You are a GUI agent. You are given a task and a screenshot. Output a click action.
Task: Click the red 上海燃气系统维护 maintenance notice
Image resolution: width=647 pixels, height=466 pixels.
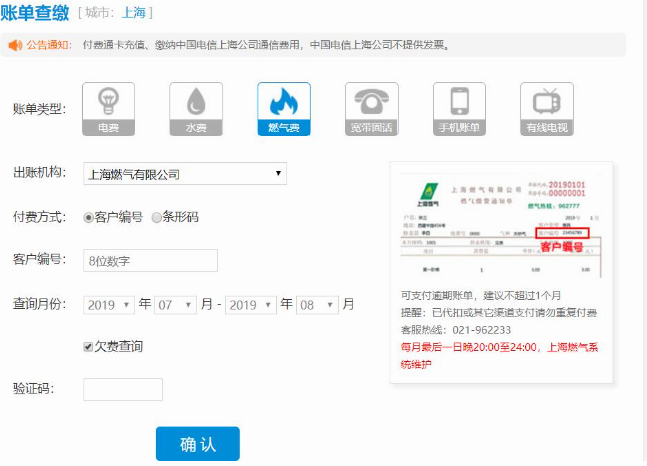499,356
